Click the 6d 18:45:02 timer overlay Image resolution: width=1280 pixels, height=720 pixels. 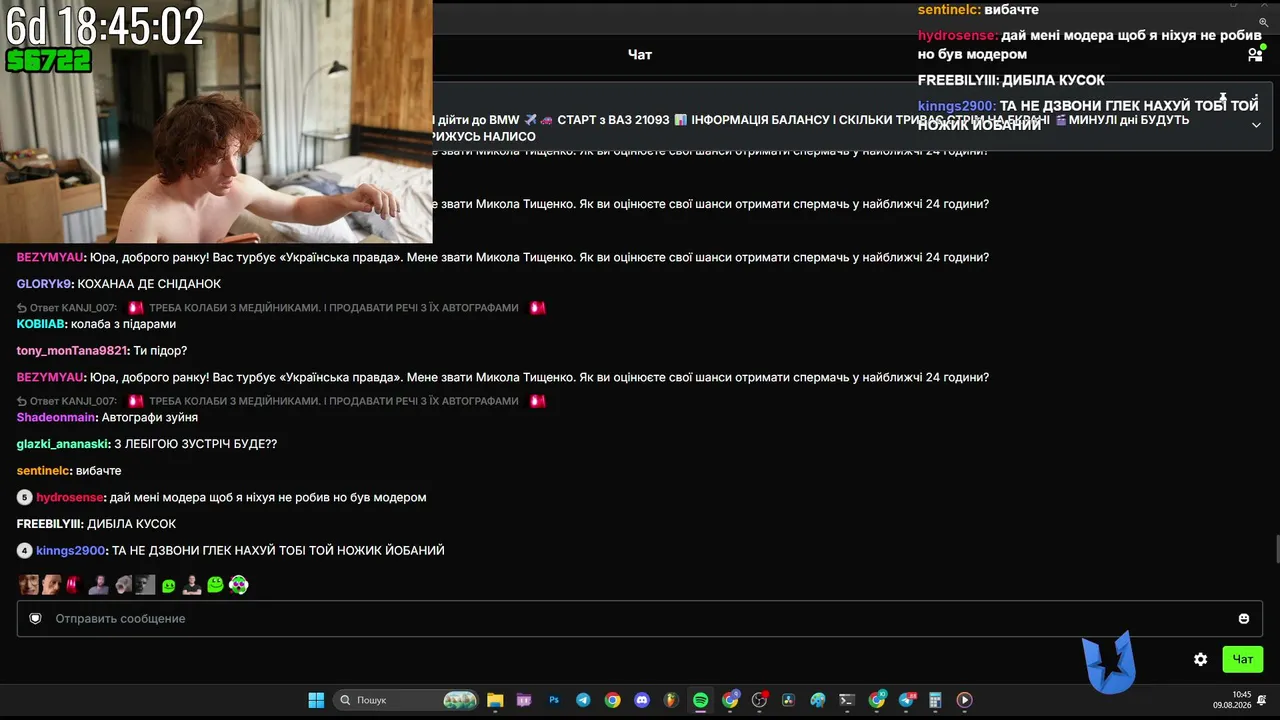click(105, 26)
